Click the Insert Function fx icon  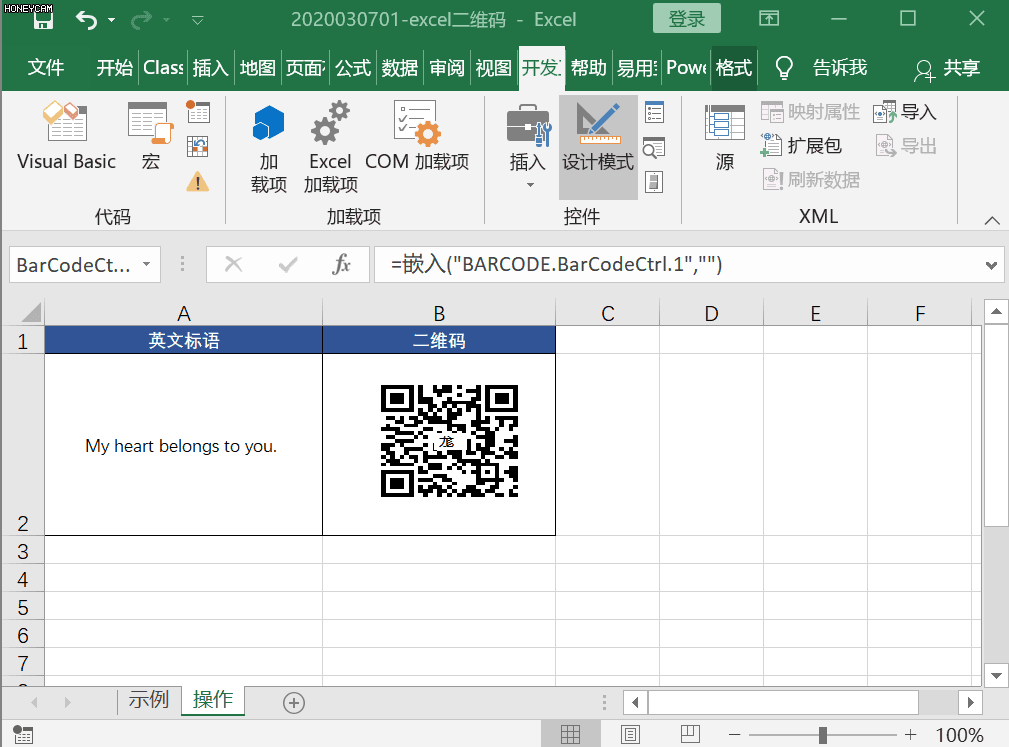342,264
